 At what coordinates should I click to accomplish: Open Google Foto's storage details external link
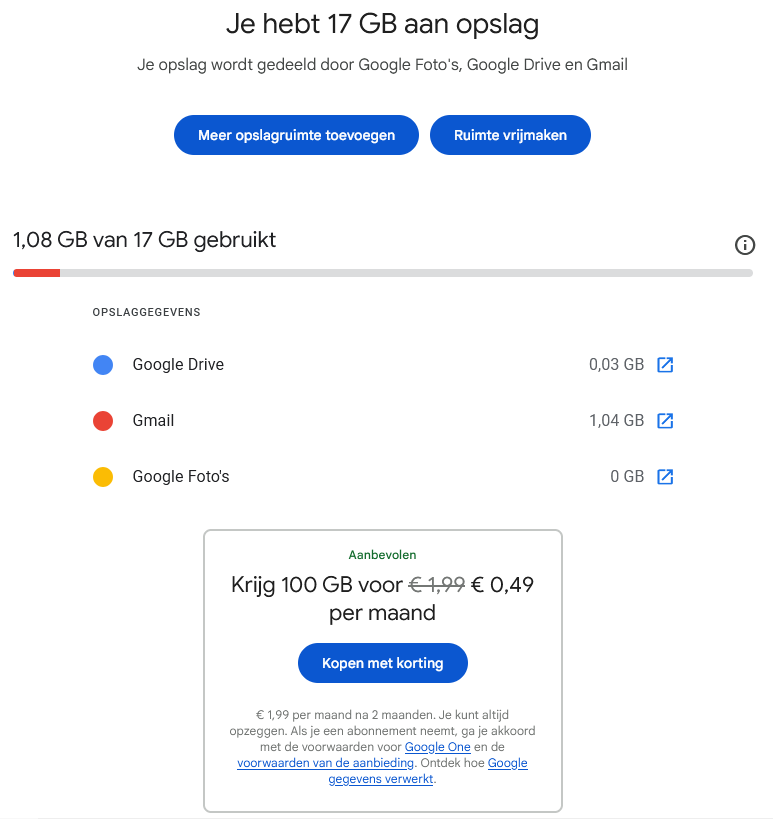pyautogui.click(x=665, y=476)
